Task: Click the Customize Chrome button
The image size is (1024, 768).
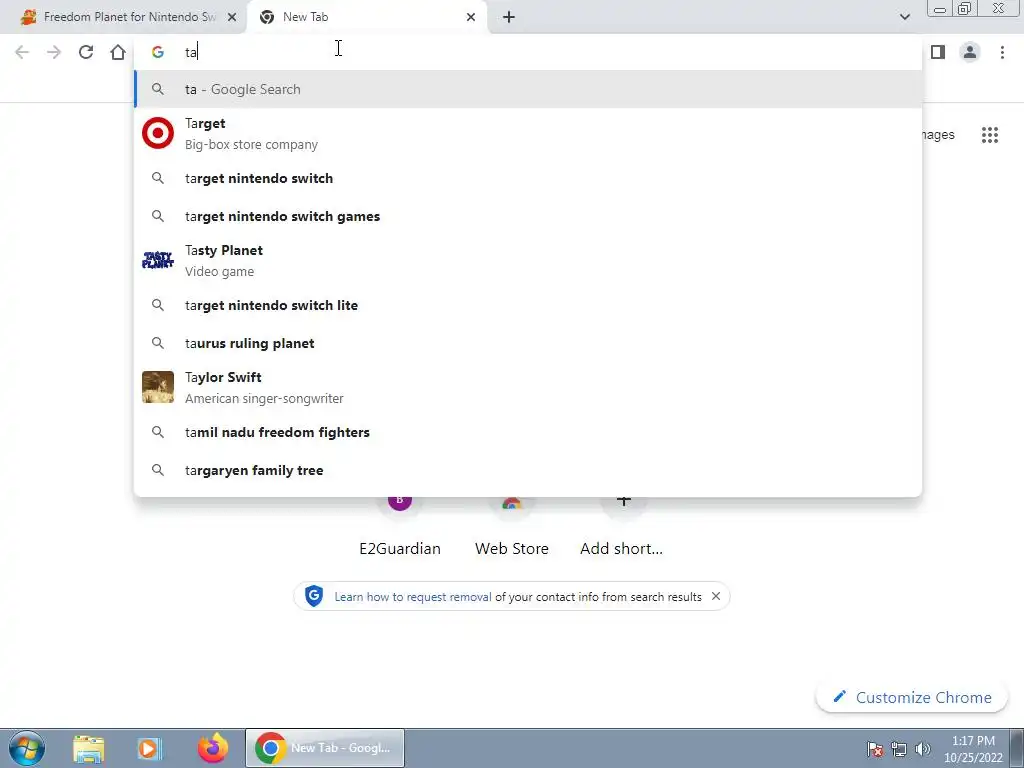Action: pos(912,697)
